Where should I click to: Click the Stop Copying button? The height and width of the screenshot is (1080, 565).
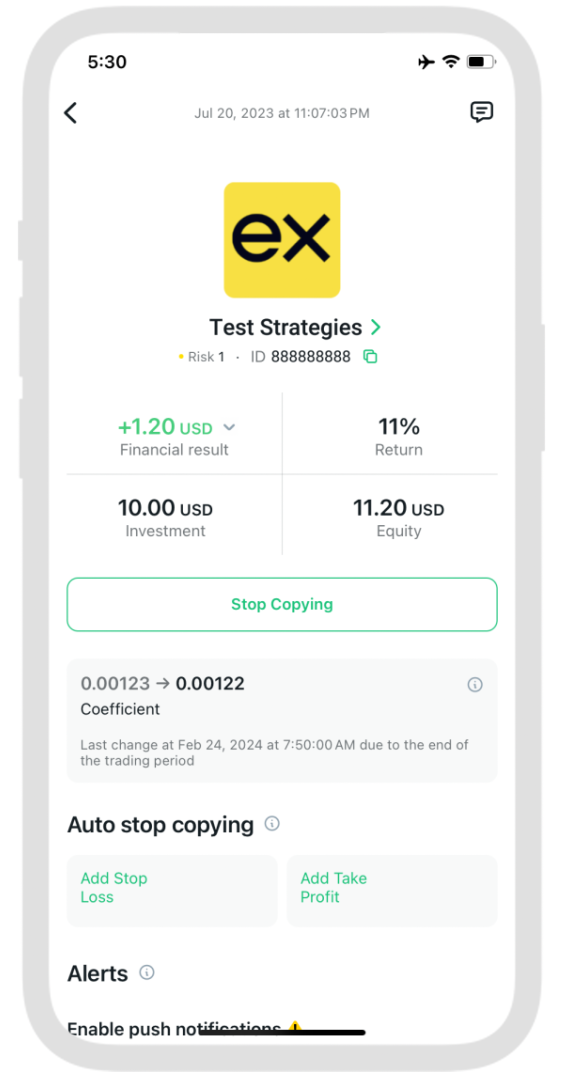[282, 604]
